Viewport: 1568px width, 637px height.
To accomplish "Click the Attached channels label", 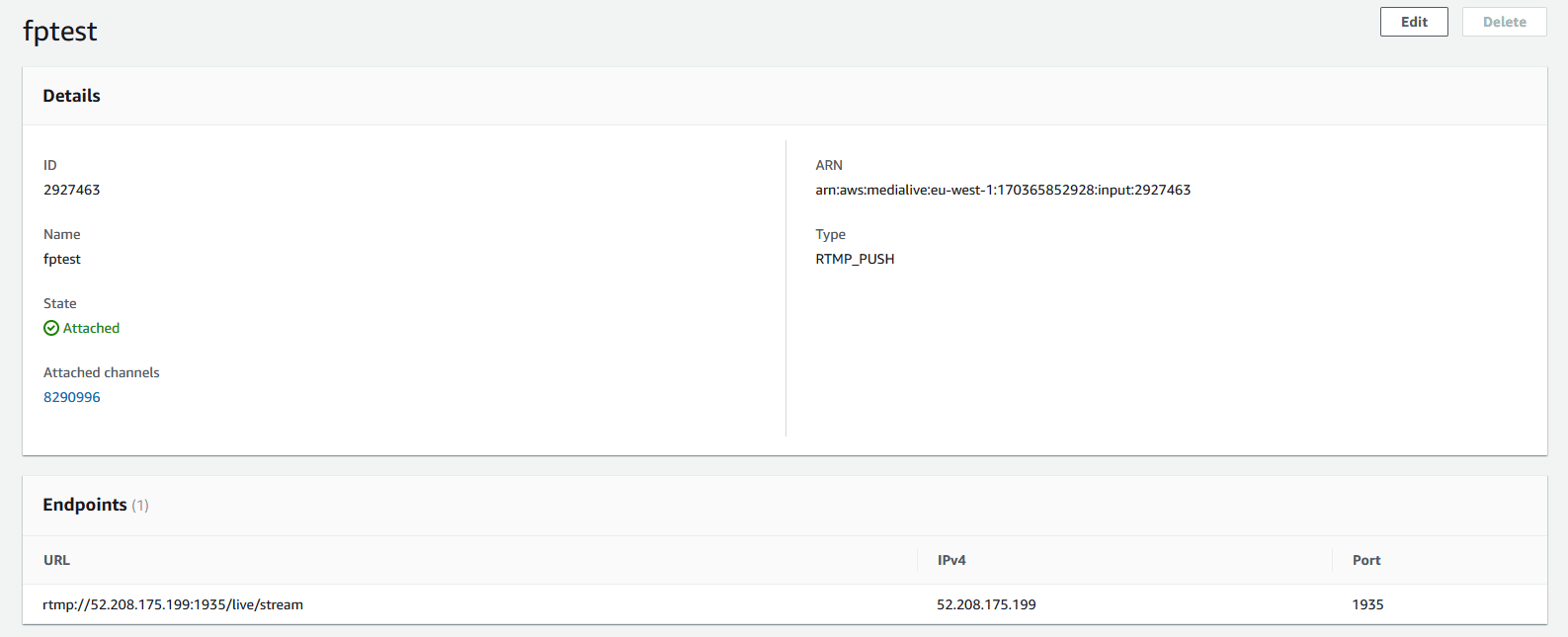I will pyautogui.click(x=102, y=372).
